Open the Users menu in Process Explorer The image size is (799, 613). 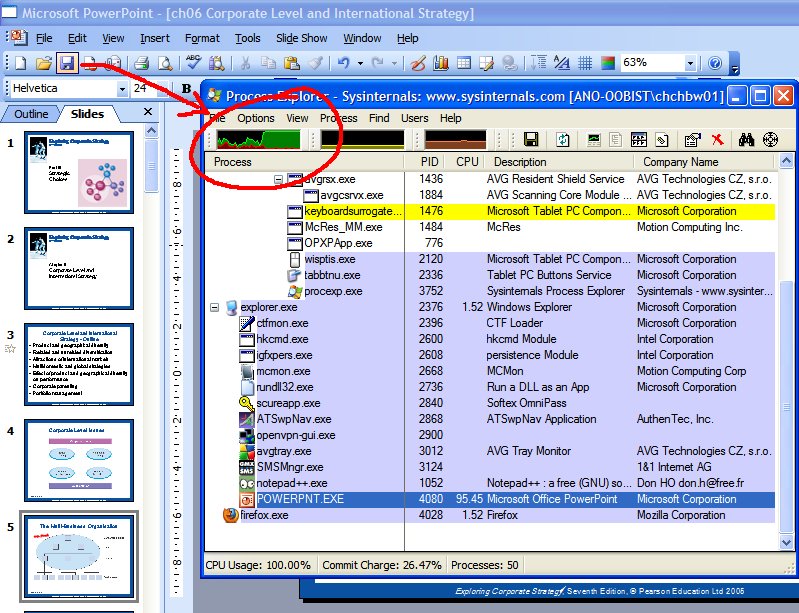point(415,118)
